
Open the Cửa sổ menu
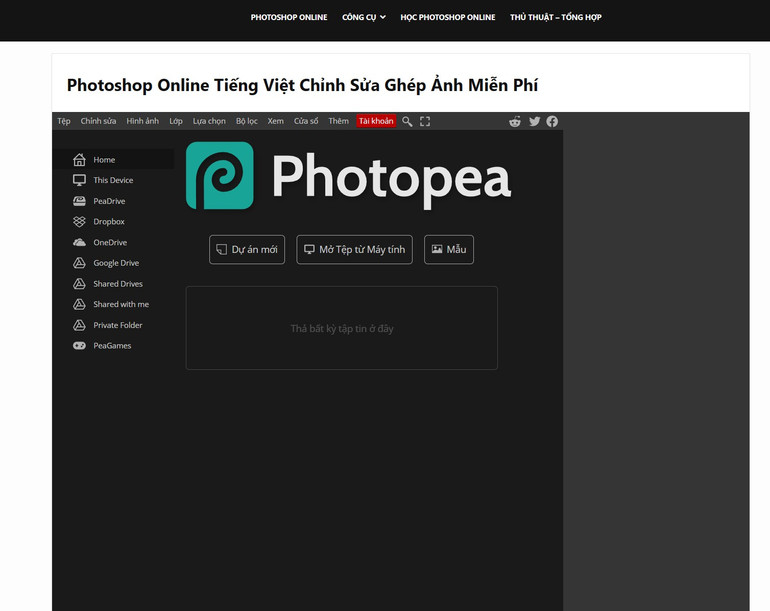(x=306, y=121)
